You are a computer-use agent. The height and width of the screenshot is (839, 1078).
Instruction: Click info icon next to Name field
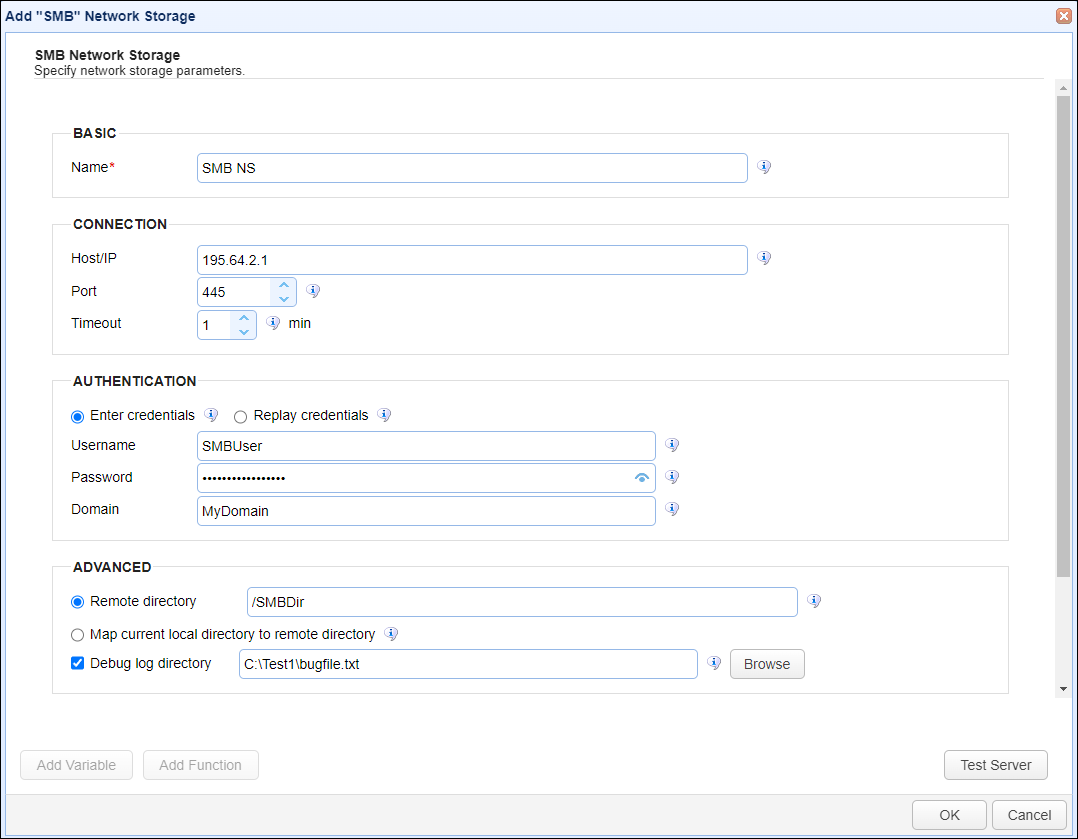coord(764,166)
